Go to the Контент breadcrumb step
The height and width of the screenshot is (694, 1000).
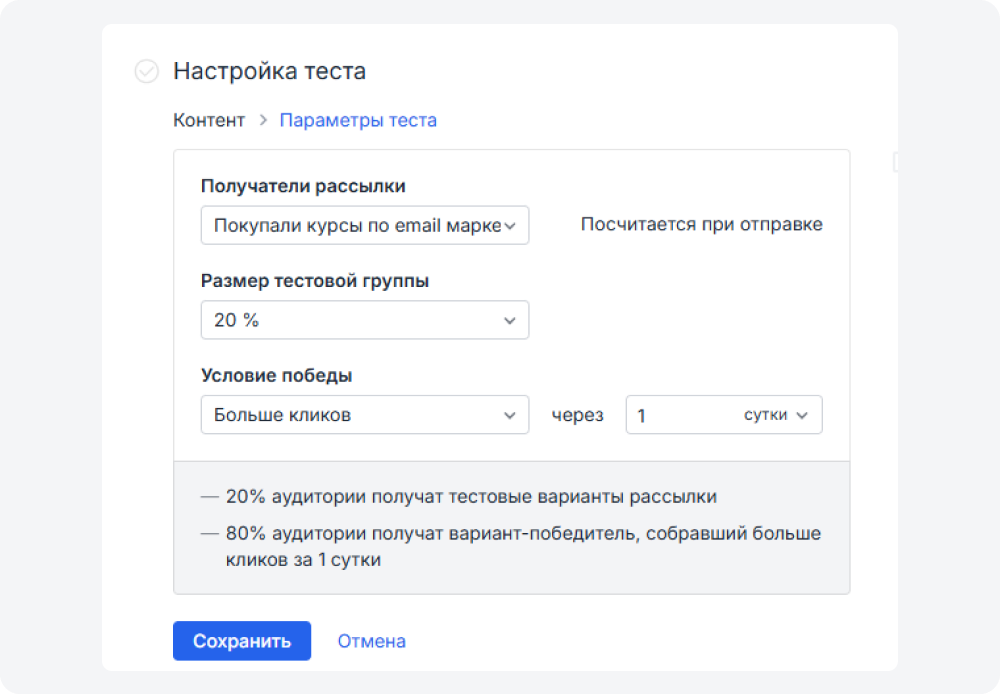pos(209,121)
